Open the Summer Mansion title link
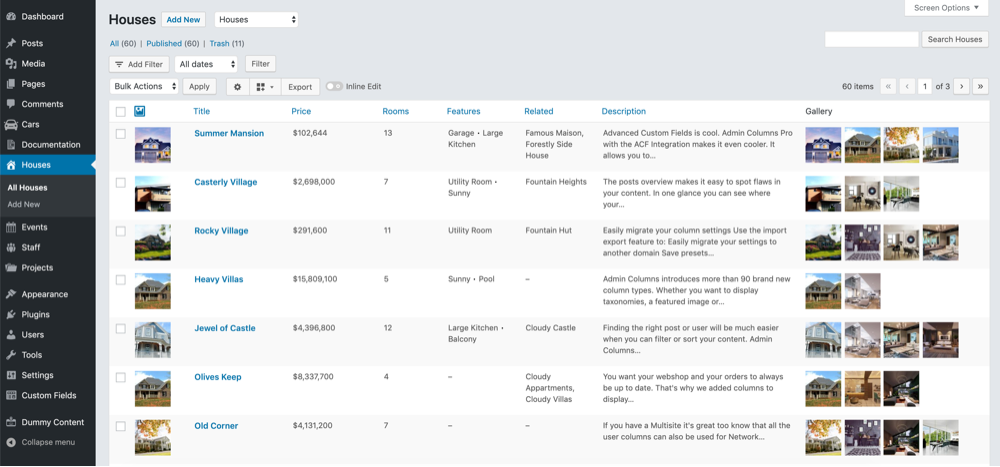1000x467 pixels. pyautogui.click(x=229, y=133)
